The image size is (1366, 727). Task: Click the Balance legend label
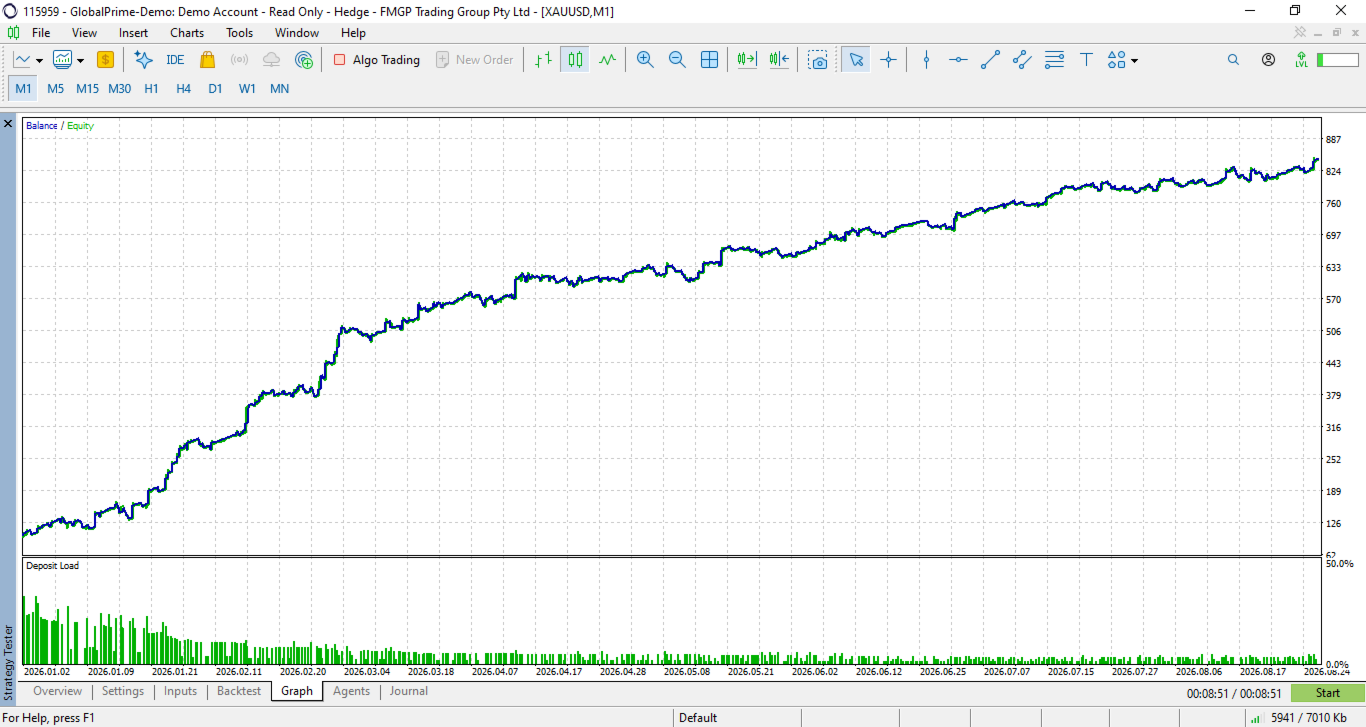point(42,126)
